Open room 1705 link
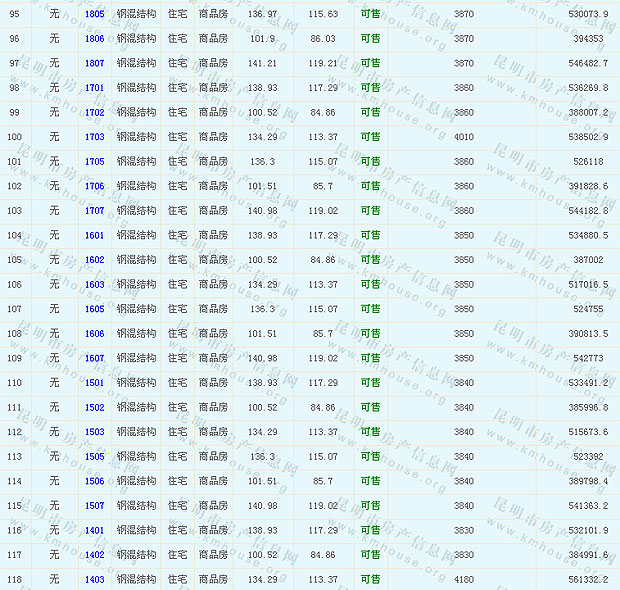The image size is (620, 590). click(x=94, y=161)
